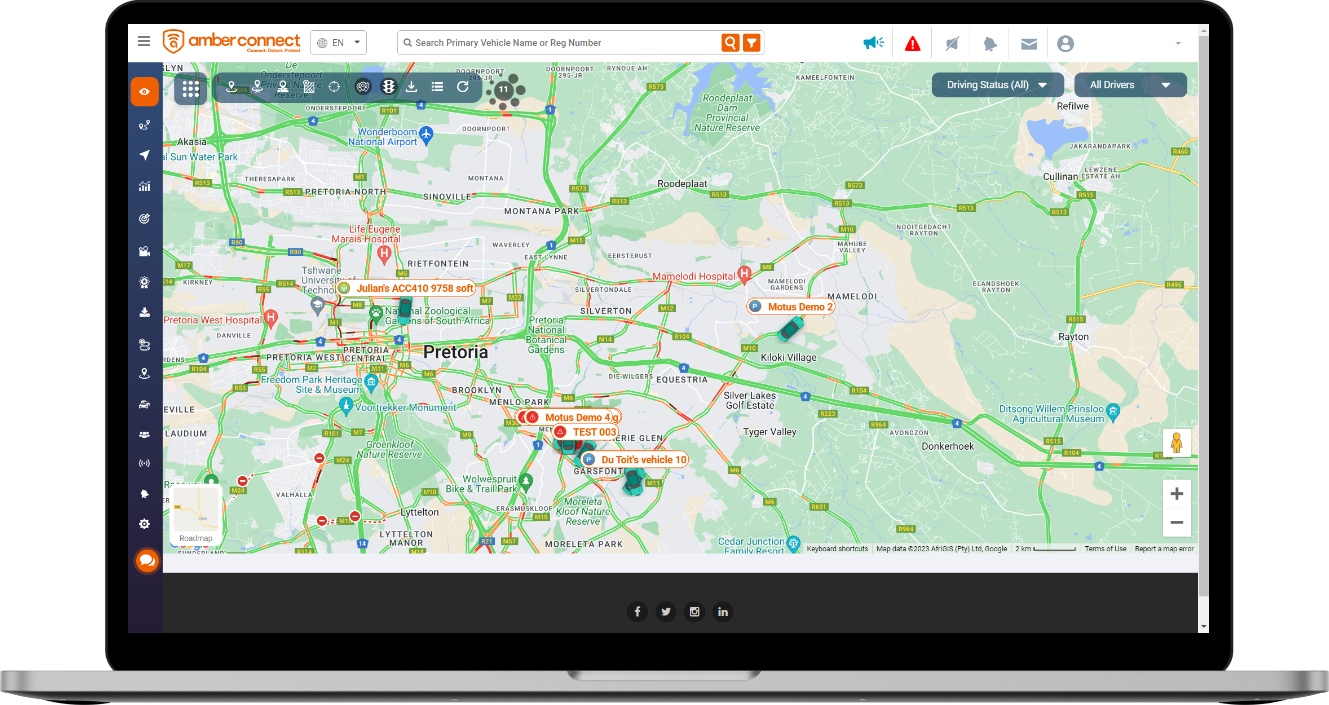Click the crosshair recenter map tool
Viewport: 1329px width, 705px height.
click(335, 87)
